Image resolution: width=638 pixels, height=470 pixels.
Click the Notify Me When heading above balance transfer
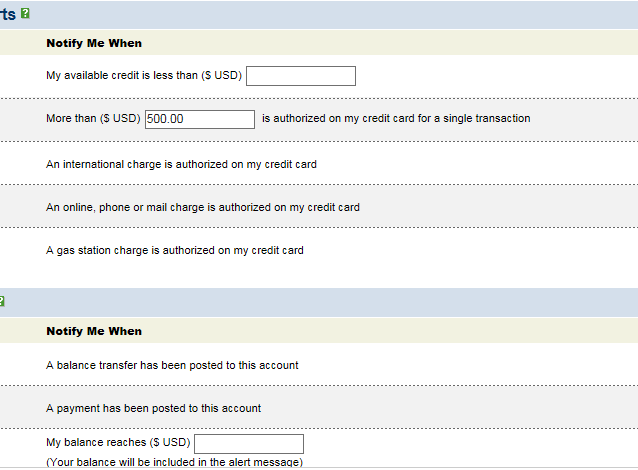point(94,331)
